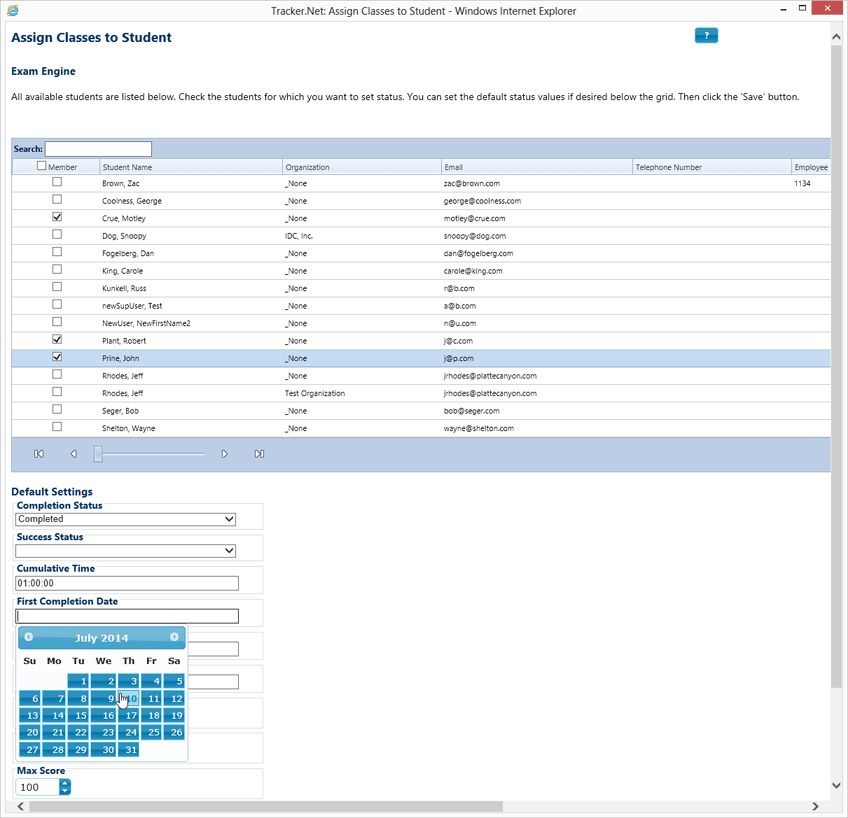Screen dimensions: 848x818
Task: Uncheck the box for Crue, Motley
Action: coord(57,217)
